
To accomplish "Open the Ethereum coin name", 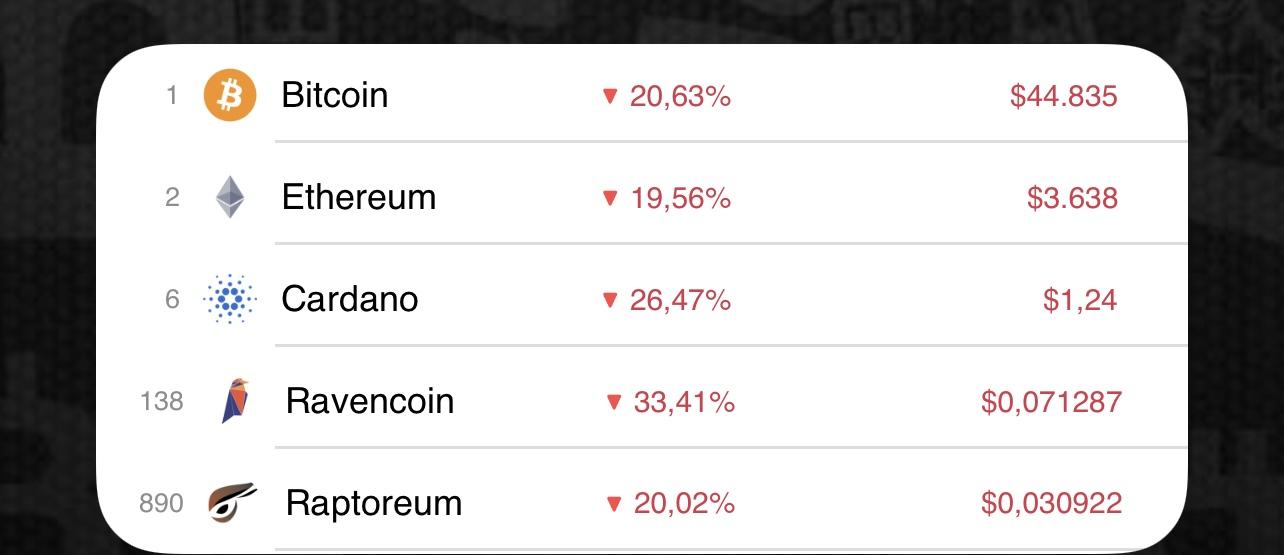I will [359, 198].
